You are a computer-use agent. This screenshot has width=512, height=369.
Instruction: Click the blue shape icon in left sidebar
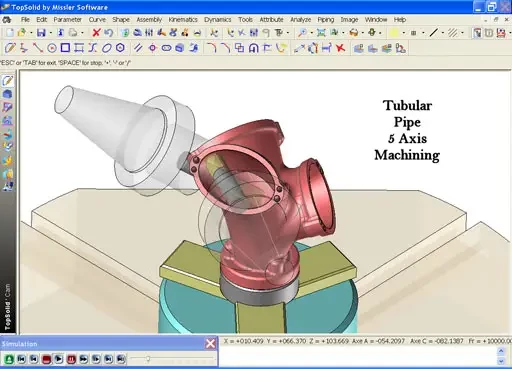[8, 94]
